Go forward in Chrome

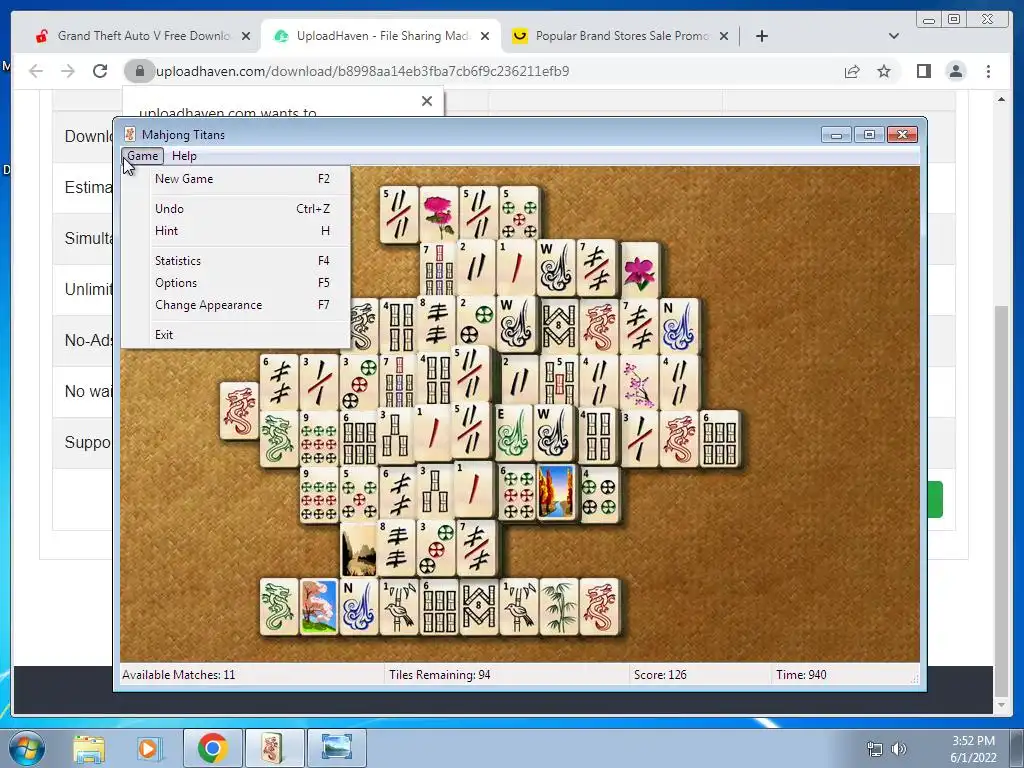[x=68, y=71]
